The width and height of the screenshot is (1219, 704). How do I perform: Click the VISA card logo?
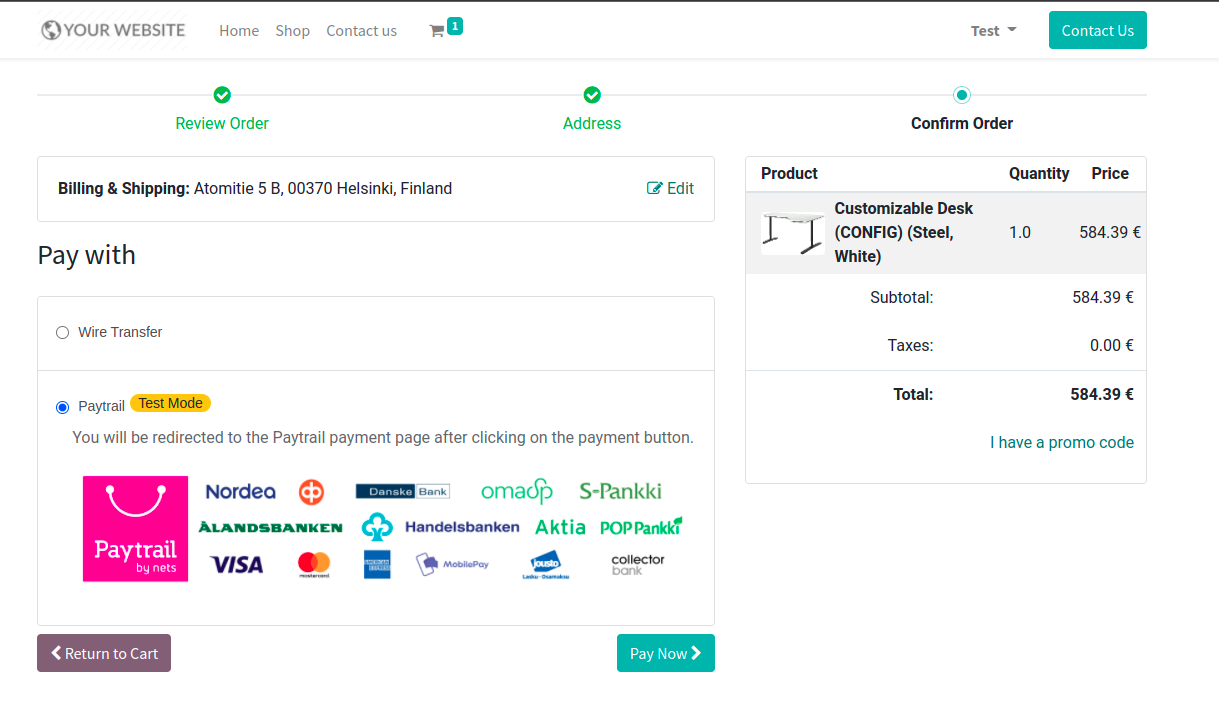click(x=237, y=565)
